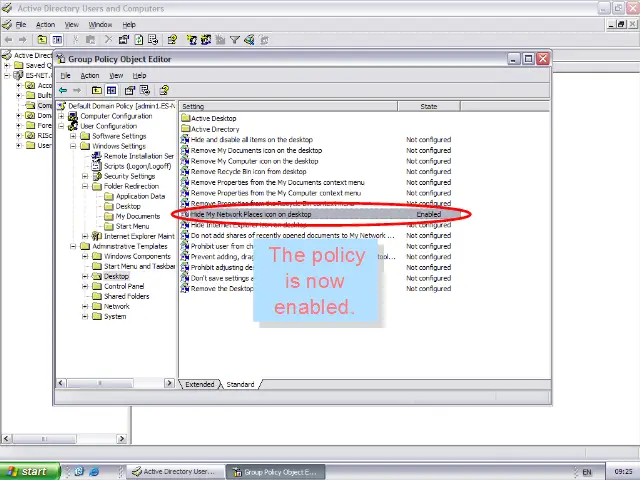Sort by the State column header
The height and width of the screenshot is (480, 640).
tap(429, 106)
